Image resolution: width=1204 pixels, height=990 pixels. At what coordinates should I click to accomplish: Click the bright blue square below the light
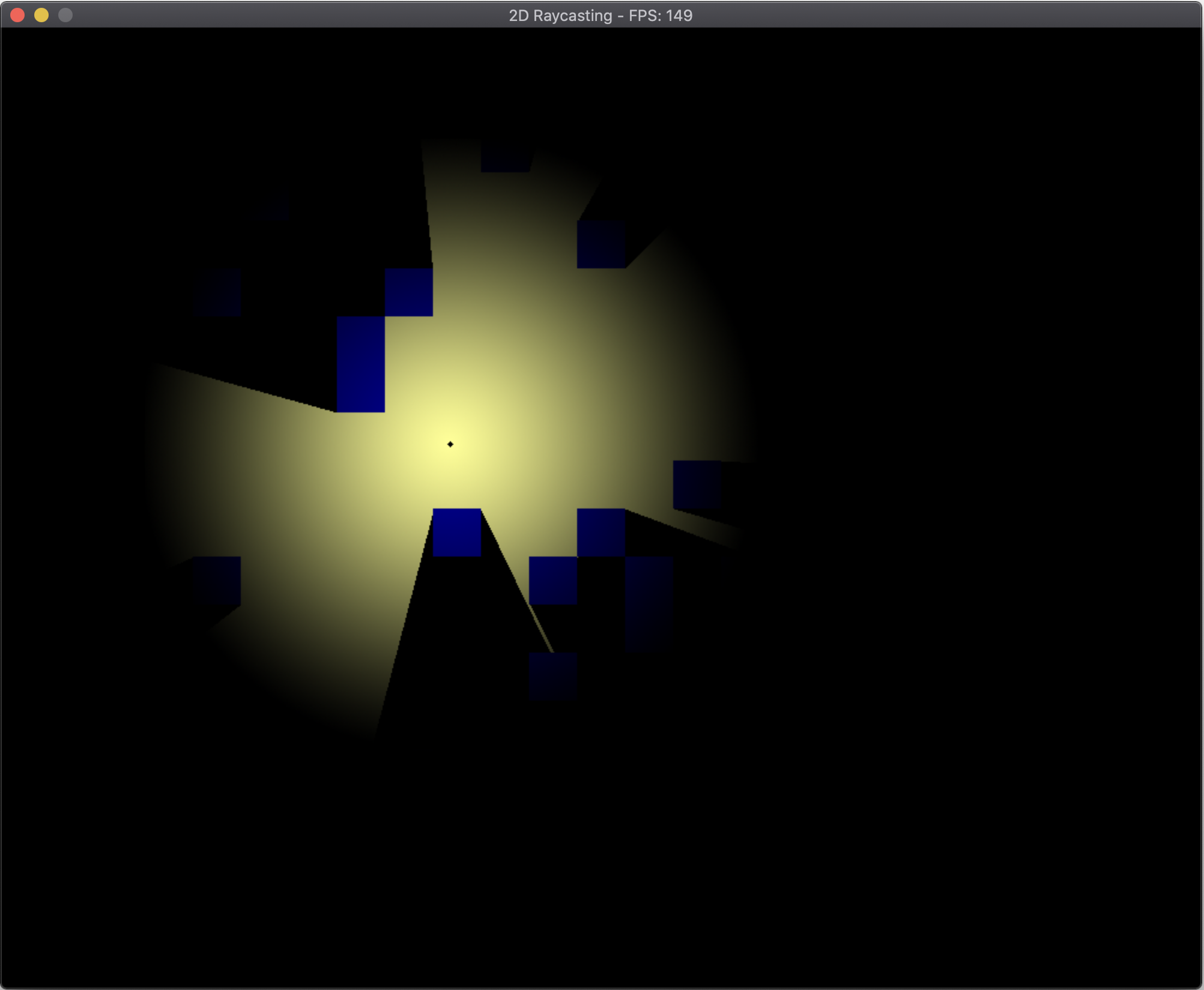tap(456, 533)
